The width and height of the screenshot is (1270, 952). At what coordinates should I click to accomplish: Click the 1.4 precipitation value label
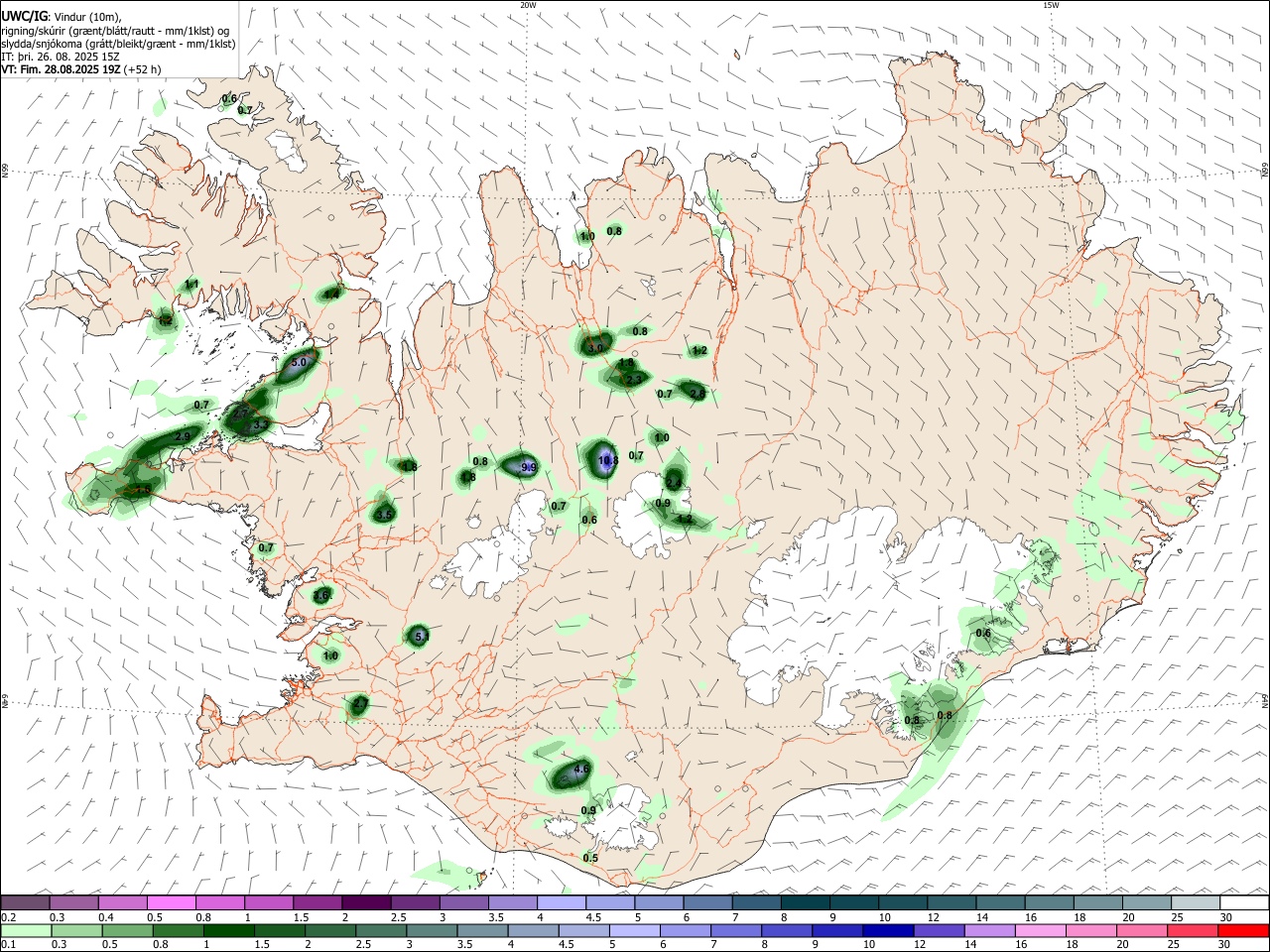[x=331, y=294]
